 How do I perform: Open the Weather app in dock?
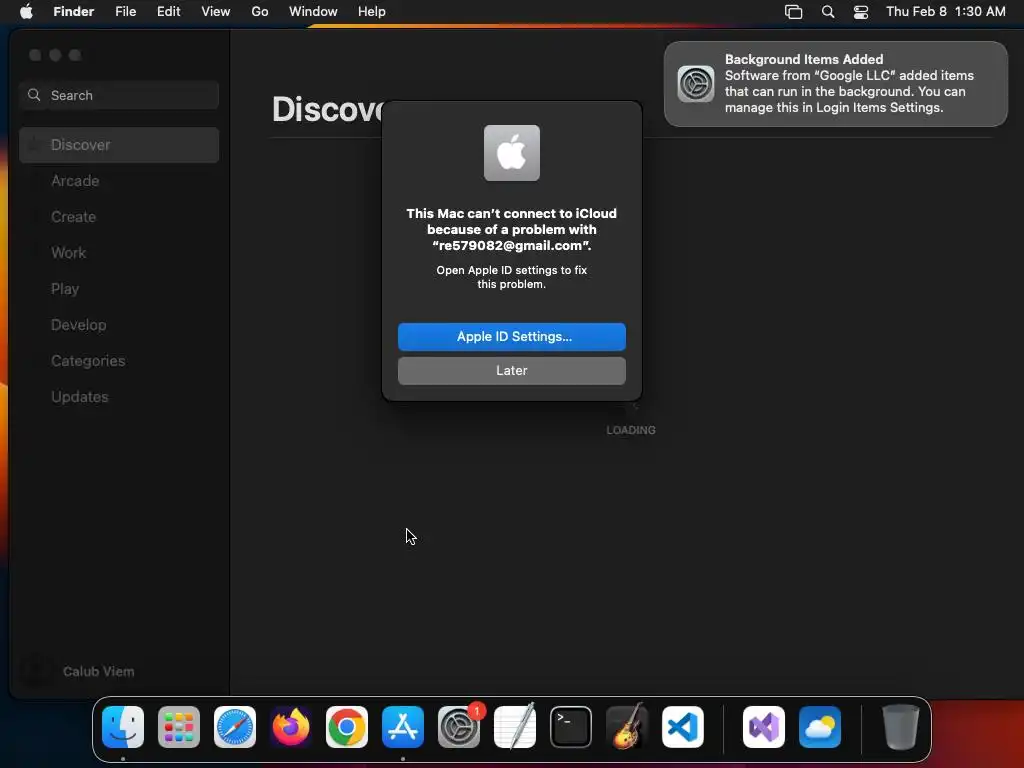click(820, 727)
